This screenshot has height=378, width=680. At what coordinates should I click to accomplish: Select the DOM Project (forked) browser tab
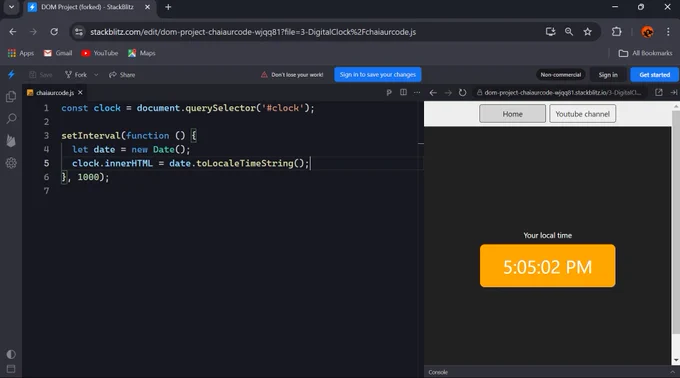click(x=89, y=7)
